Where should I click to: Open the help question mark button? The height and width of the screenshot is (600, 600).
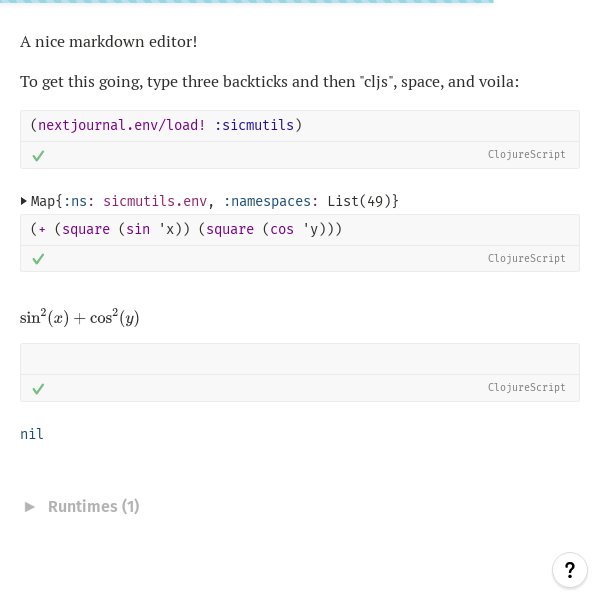[x=569, y=570]
